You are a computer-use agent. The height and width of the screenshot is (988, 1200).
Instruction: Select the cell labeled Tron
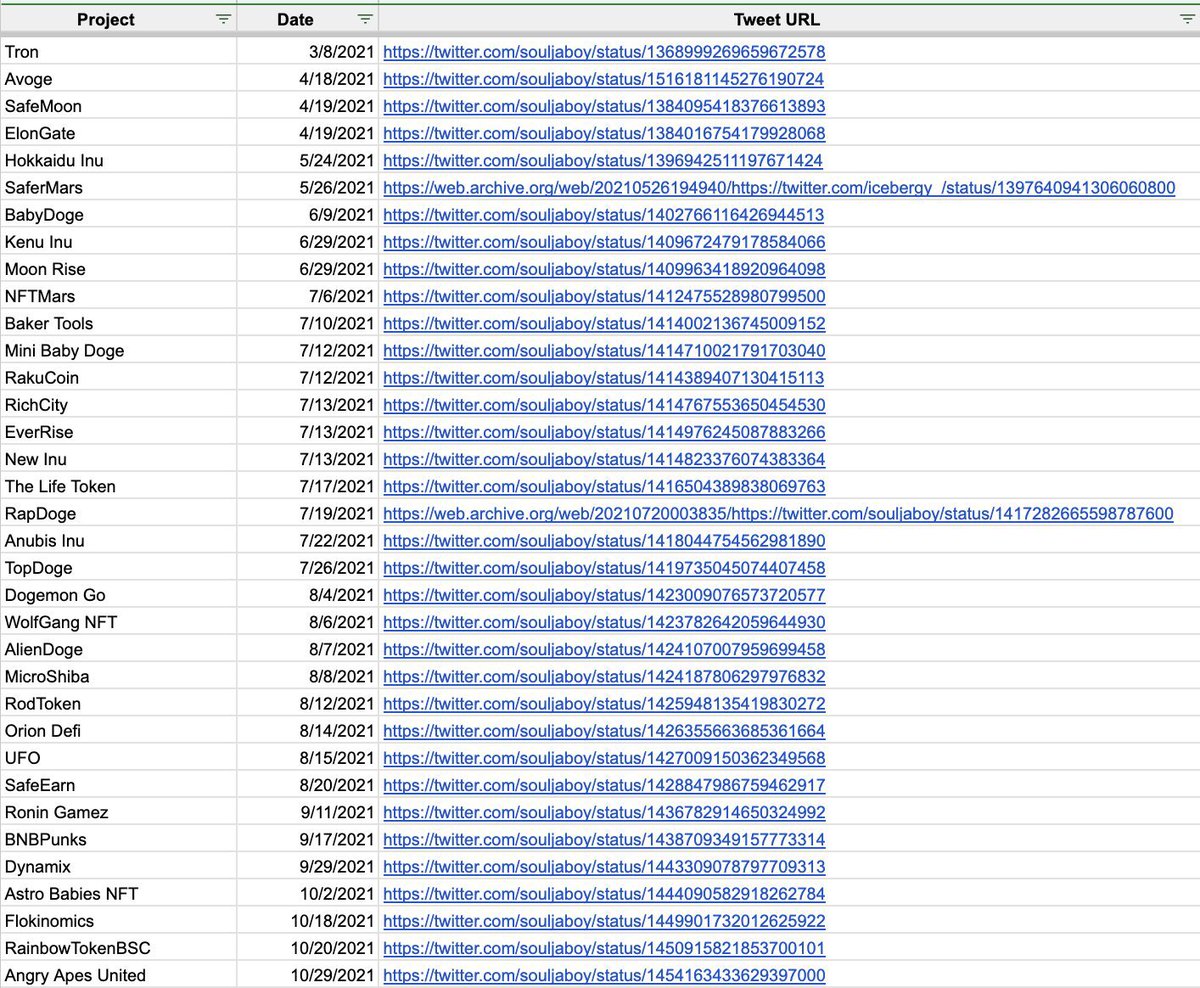coord(118,52)
